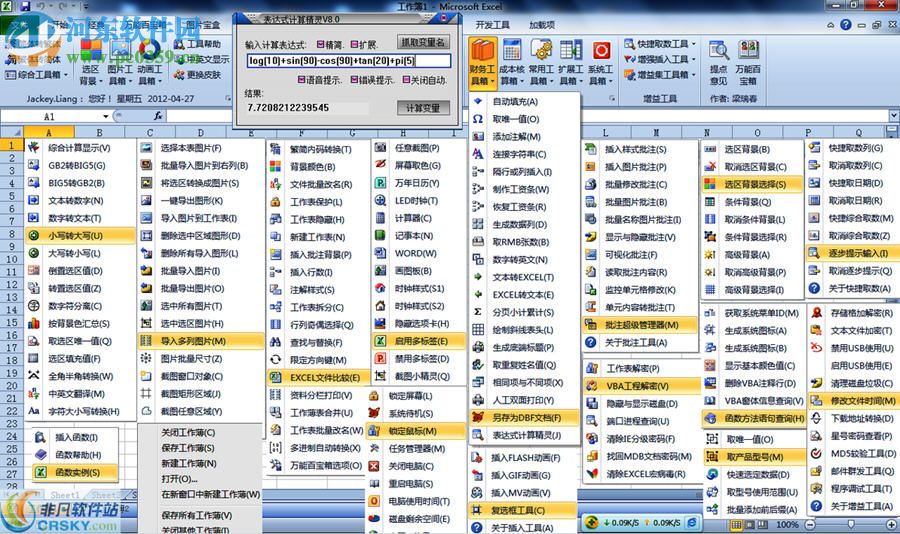Click the 更换皮肤 colorful balls icon
This screenshot has width=900, height=534.
click(180, 75)
